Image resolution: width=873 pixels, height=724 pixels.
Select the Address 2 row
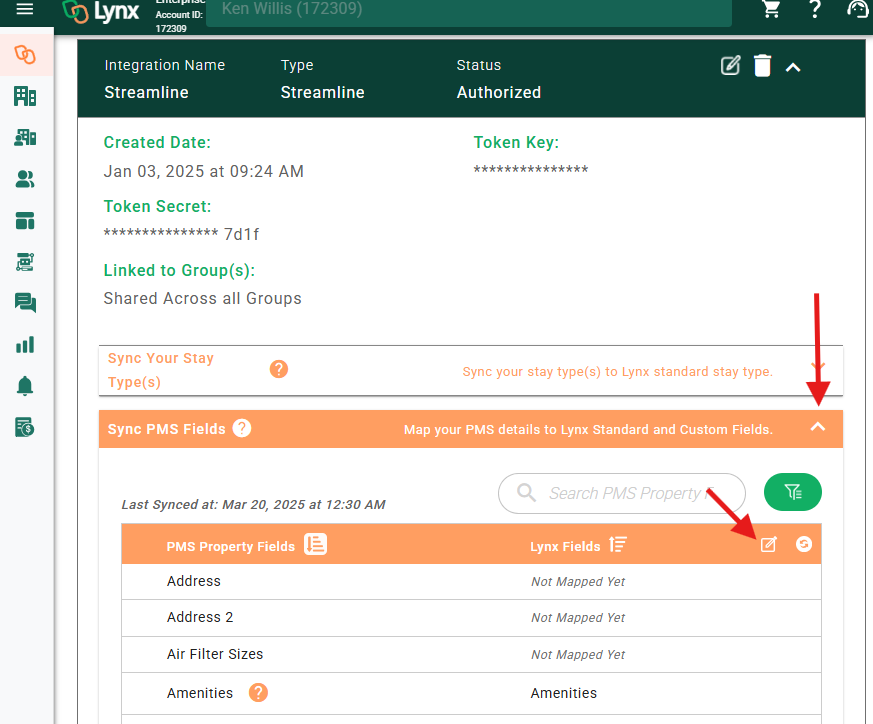[471, 618]
